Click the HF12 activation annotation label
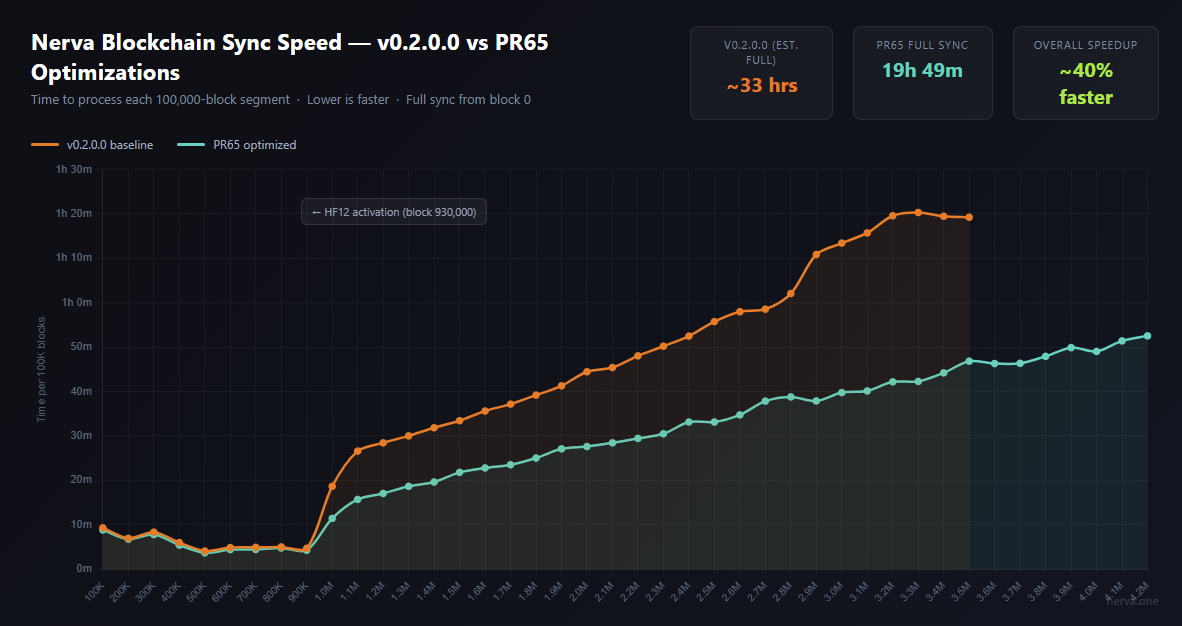1182x626 pixels. coord(393,212)
